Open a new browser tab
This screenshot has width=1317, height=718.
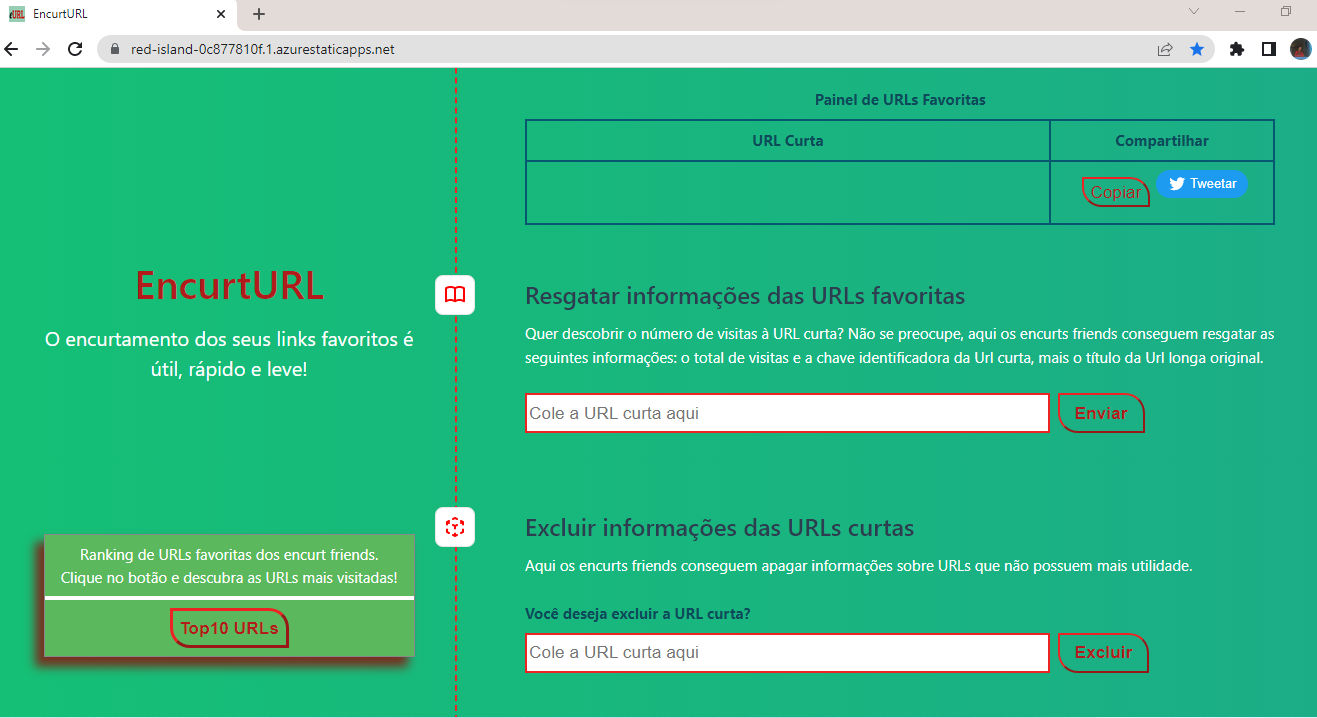pyautogui.click(x=258, y=15)
